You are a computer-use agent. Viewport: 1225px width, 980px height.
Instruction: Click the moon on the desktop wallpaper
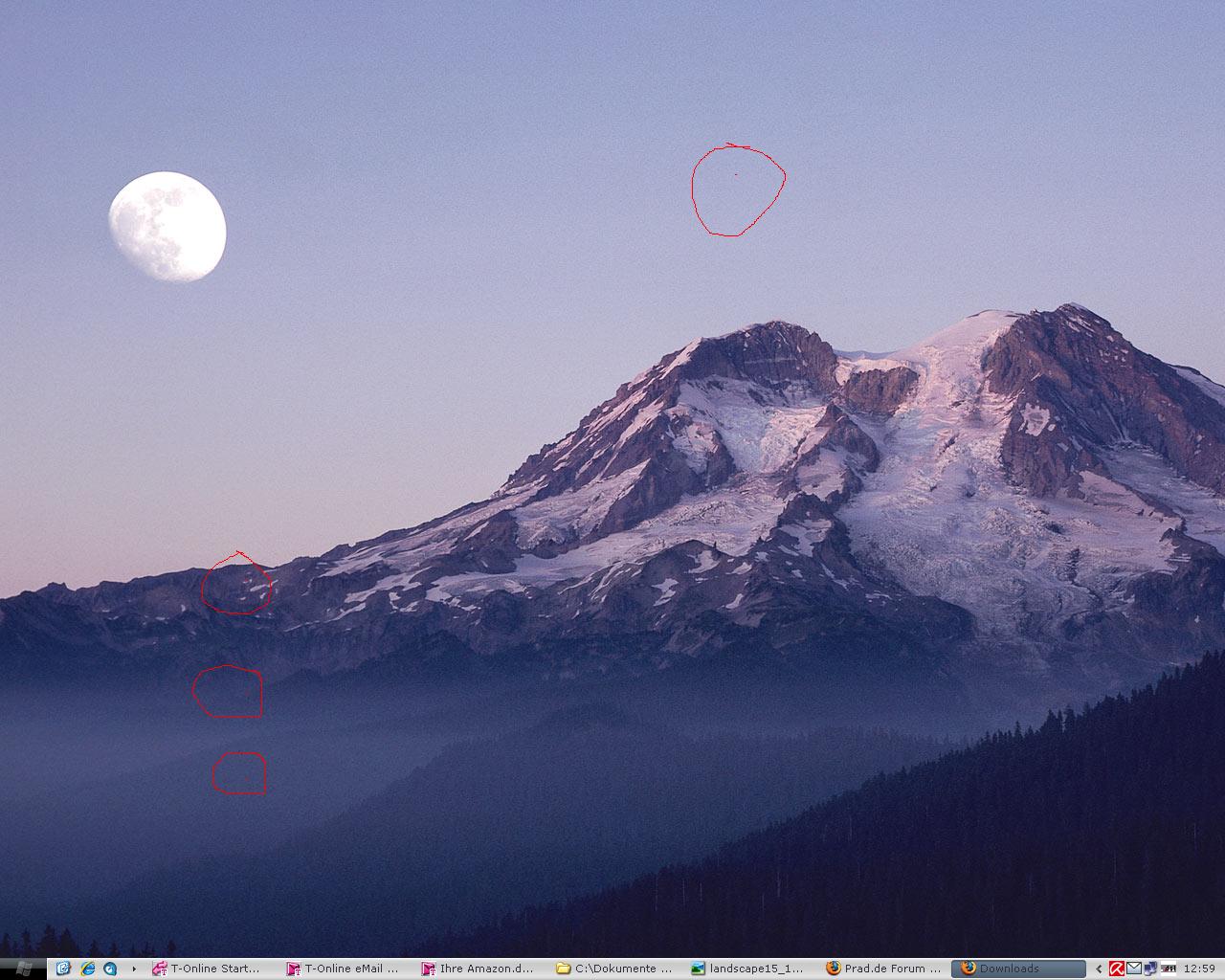point(167,227)
